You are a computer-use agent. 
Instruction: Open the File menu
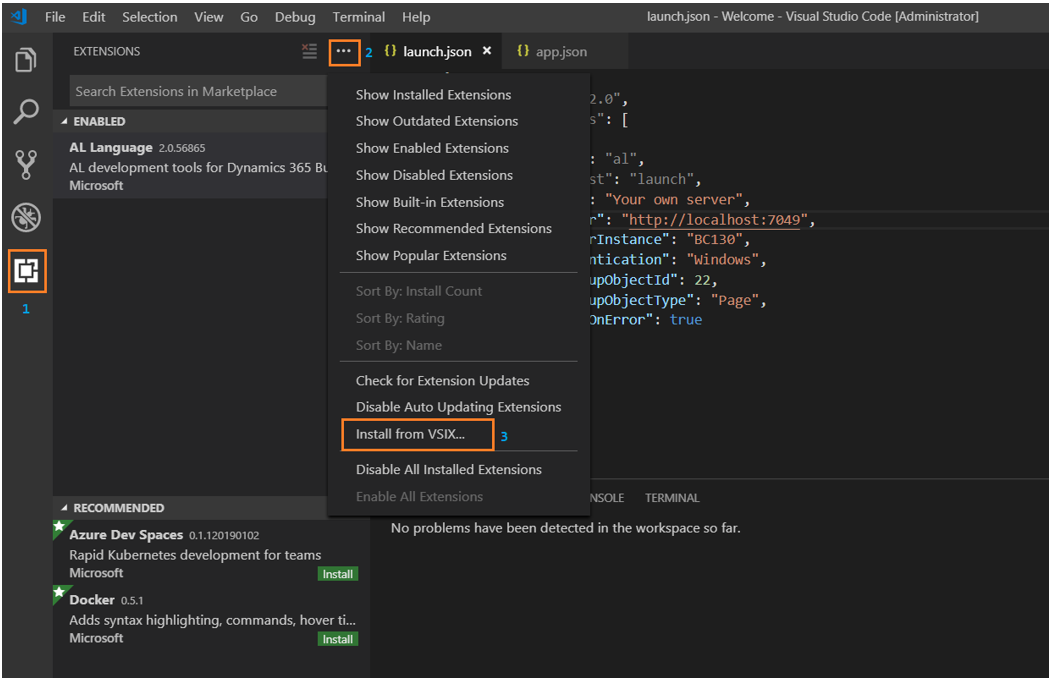pyautogui.click(x=55, y=17)
